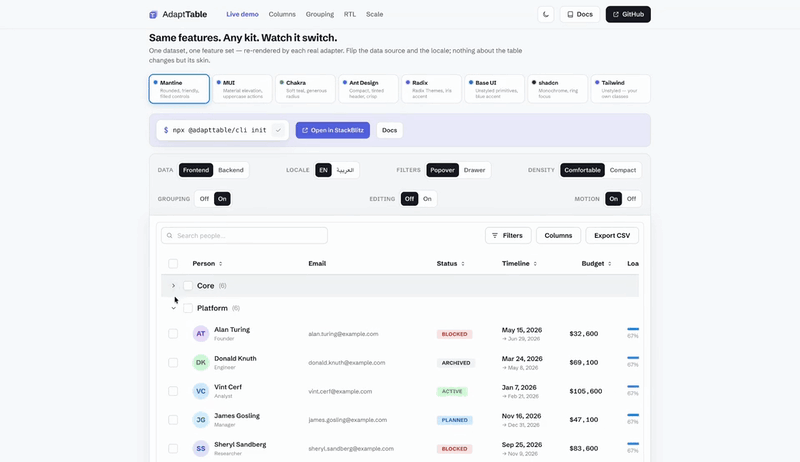Click Docs button beside StackBlitz
The width and height of the screenshot is (800, 462).
point(389,130)
